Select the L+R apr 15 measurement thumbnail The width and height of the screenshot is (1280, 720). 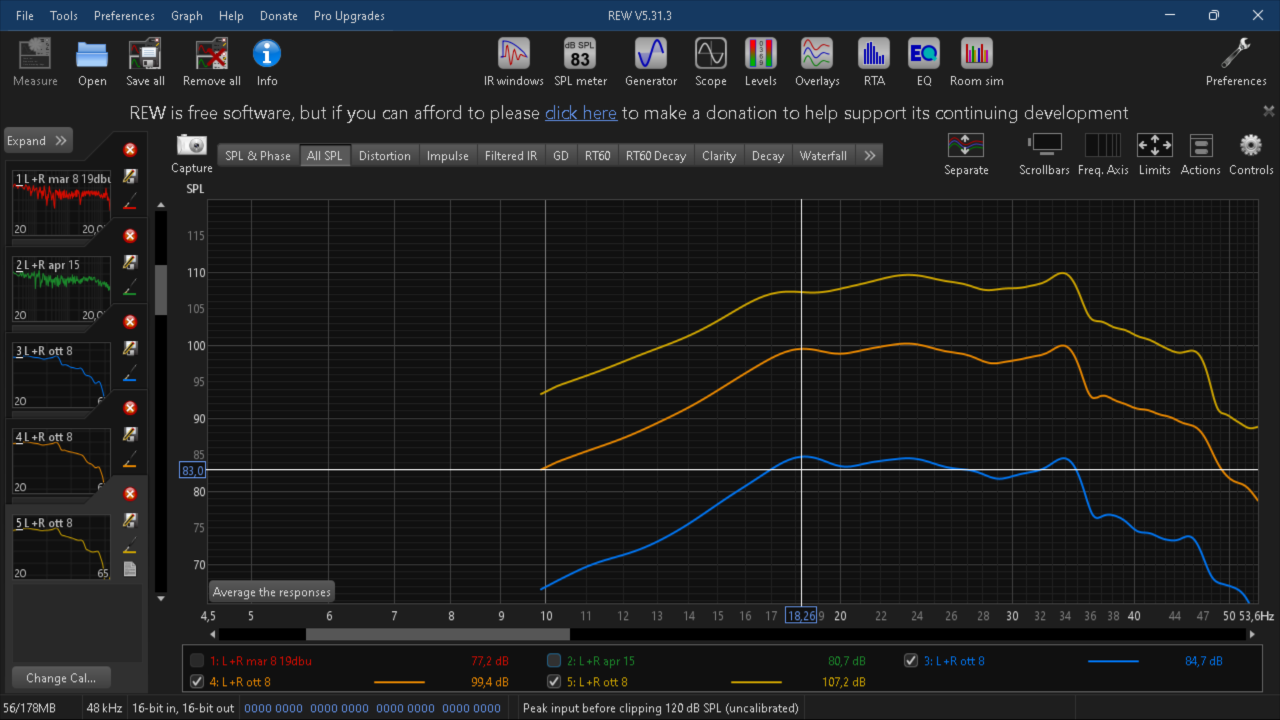click(x=61, y=291)
